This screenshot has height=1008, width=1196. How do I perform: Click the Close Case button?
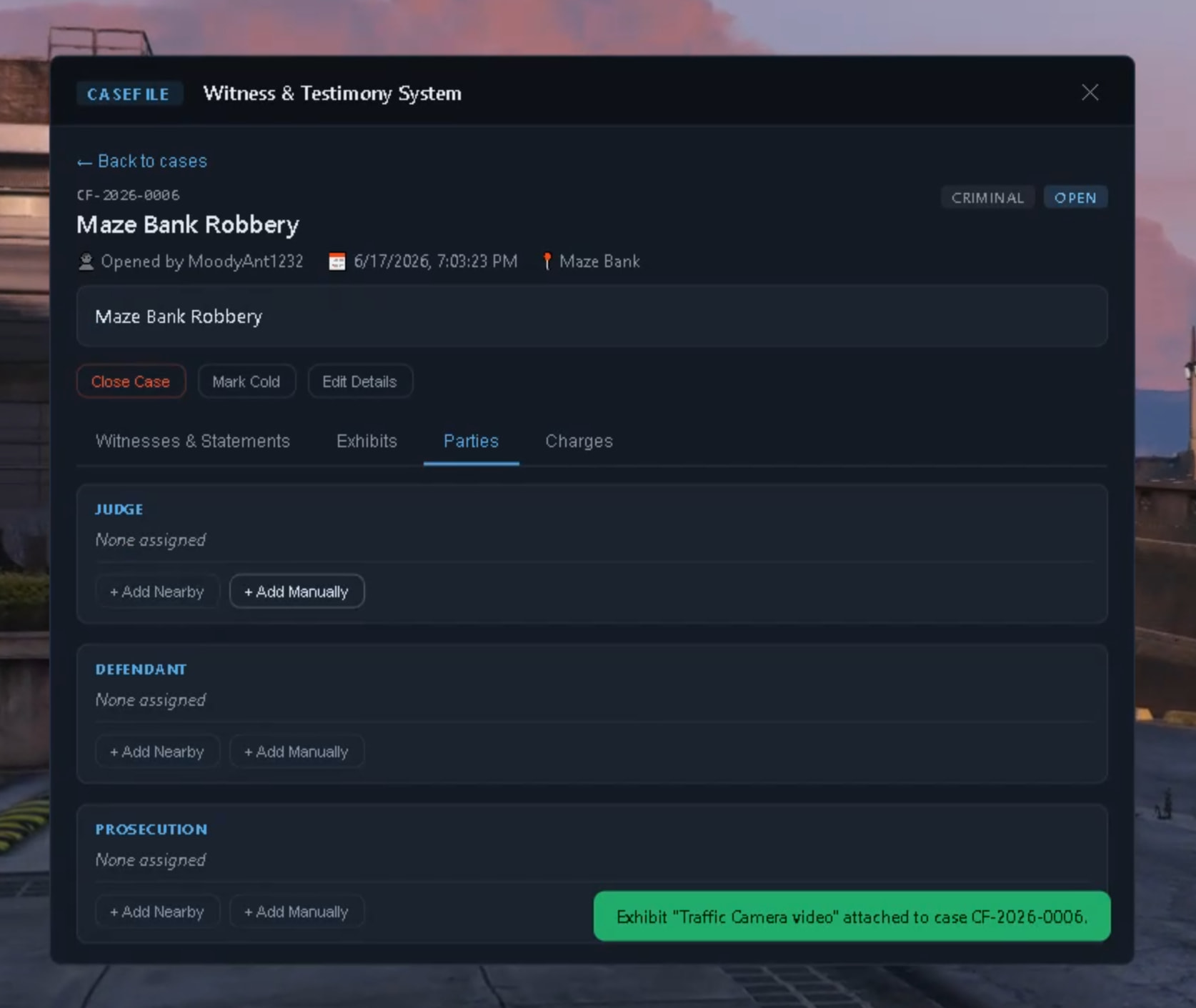(x=131, y=381)
